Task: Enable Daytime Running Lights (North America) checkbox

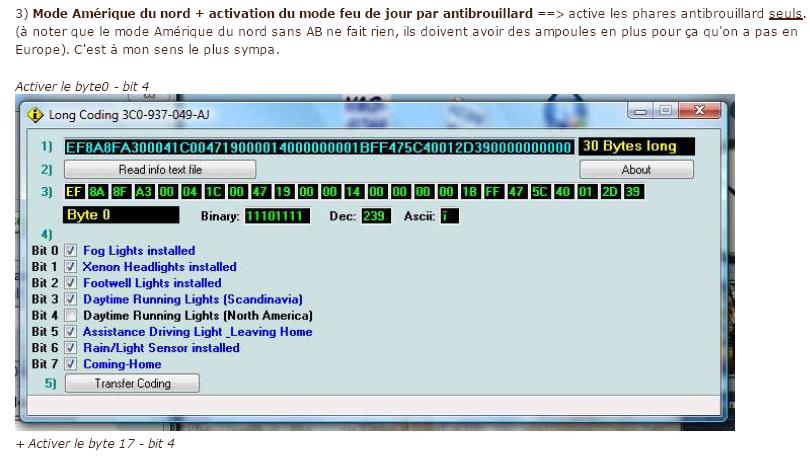Action: point(70,315)
